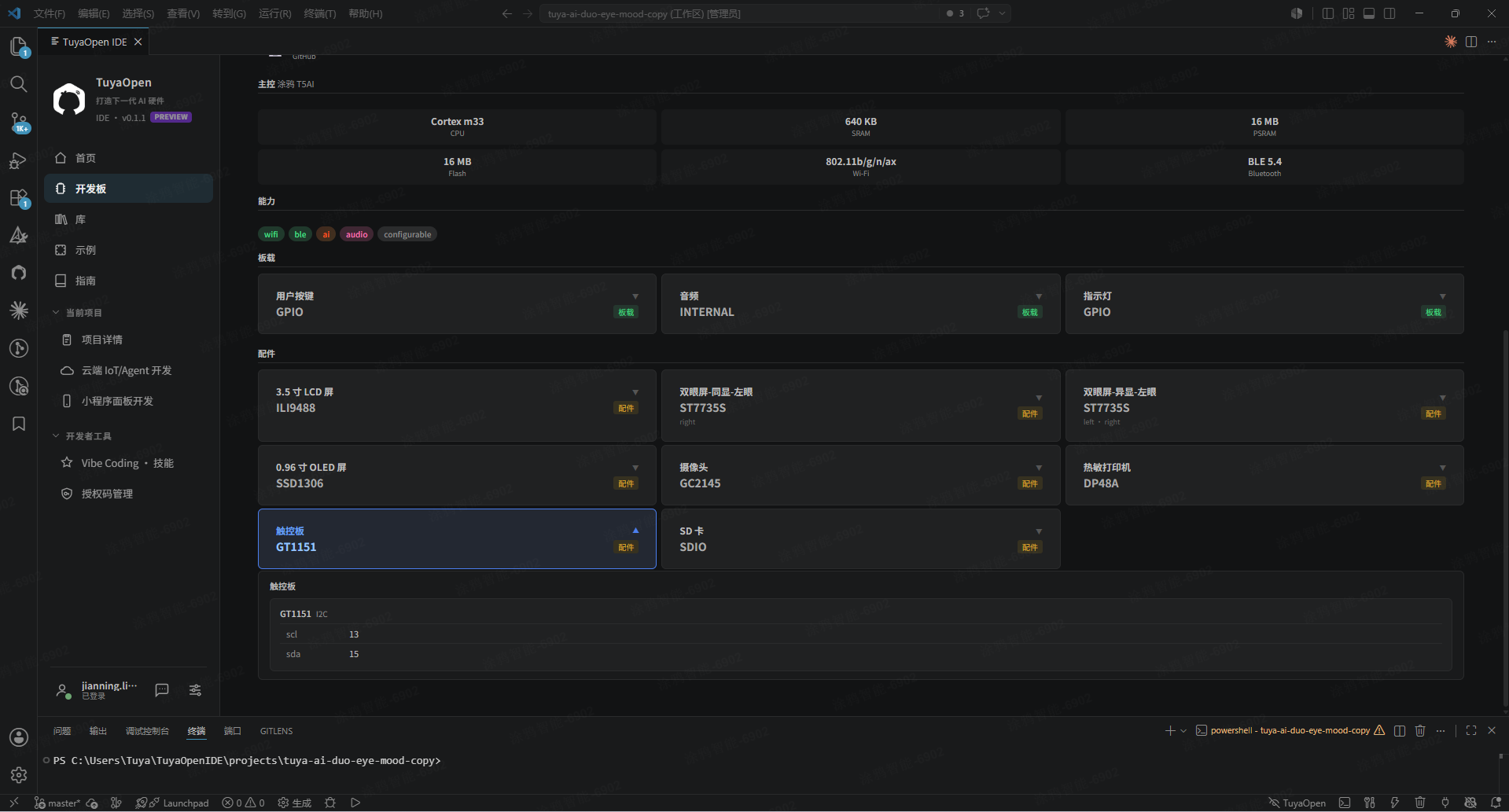Open the 终端(T) menu
The image size is (1509, 812).
320,13
